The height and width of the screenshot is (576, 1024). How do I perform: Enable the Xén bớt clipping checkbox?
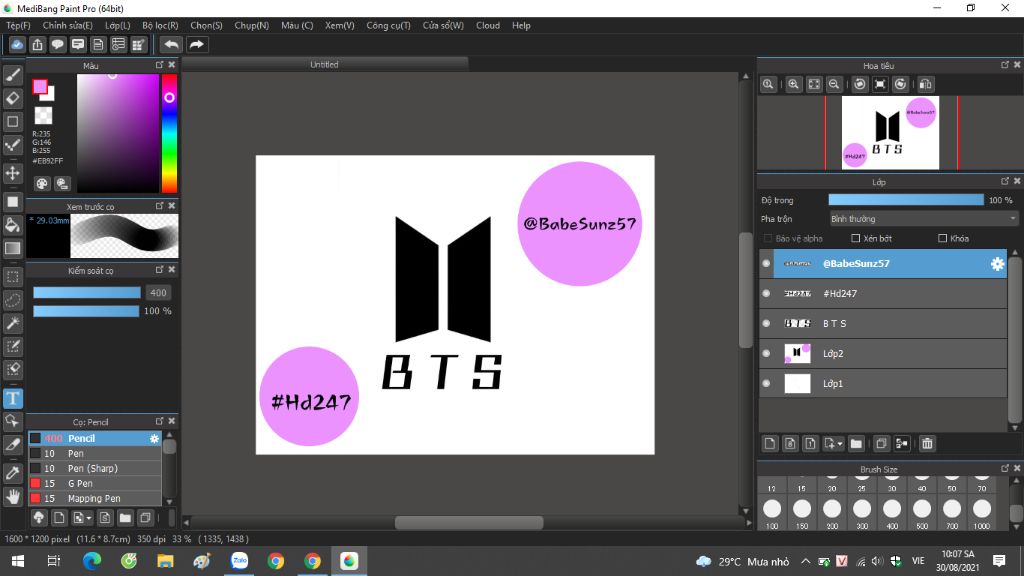pyautogui.click(x=856, y=238)
